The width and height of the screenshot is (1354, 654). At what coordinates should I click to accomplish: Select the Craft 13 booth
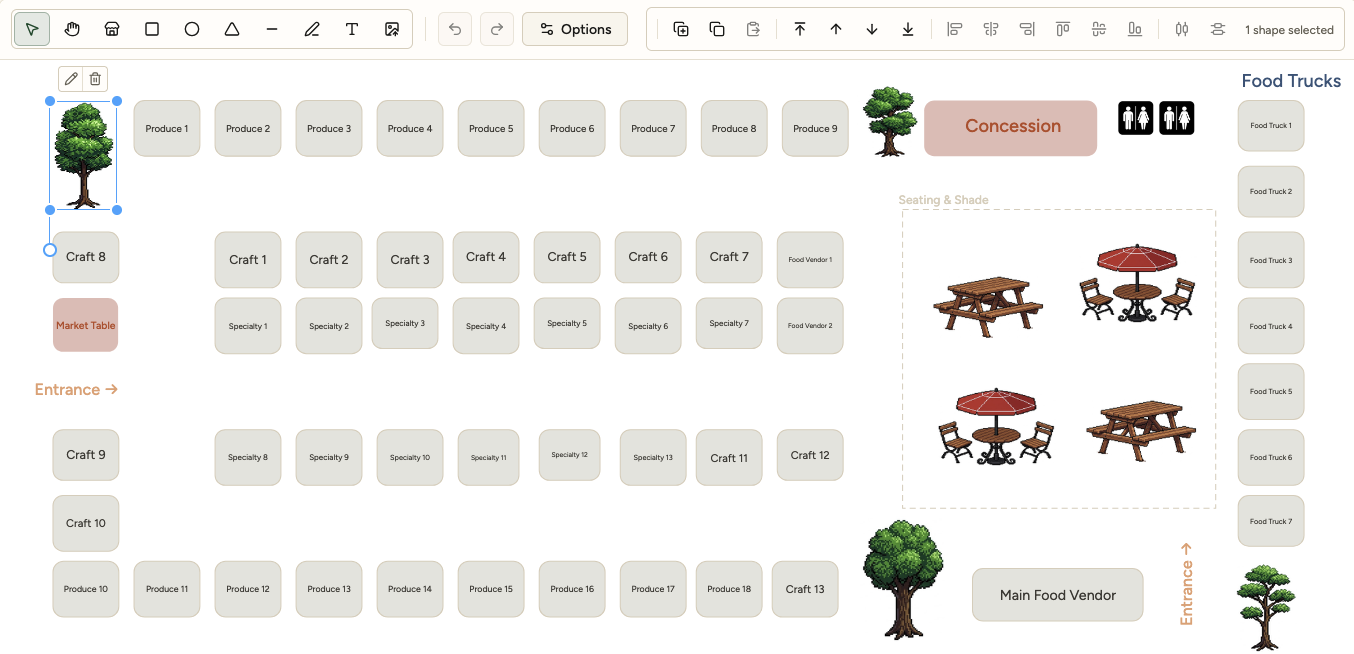click(x=805, y=589)
